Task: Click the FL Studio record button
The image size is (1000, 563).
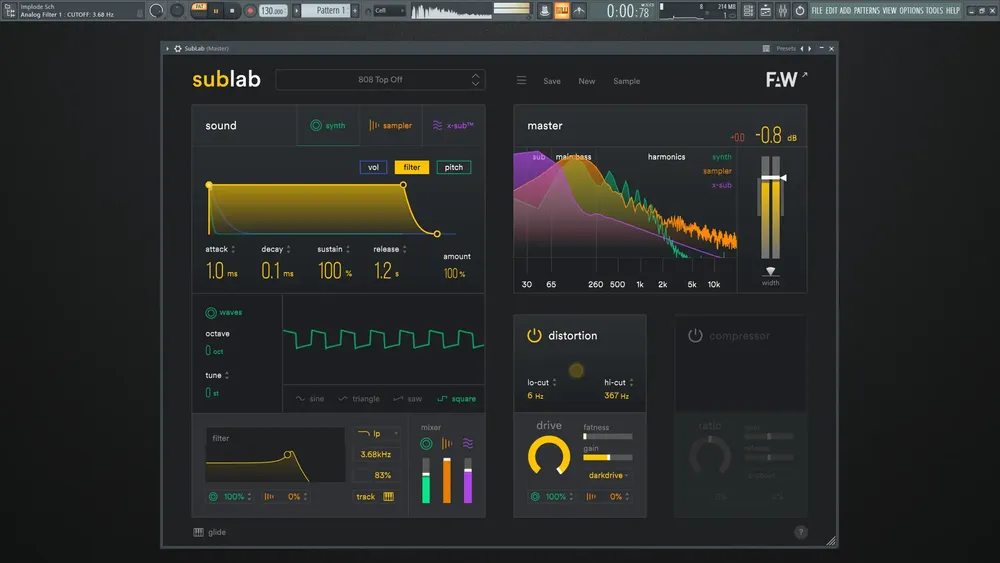Action: pos(250,11)
